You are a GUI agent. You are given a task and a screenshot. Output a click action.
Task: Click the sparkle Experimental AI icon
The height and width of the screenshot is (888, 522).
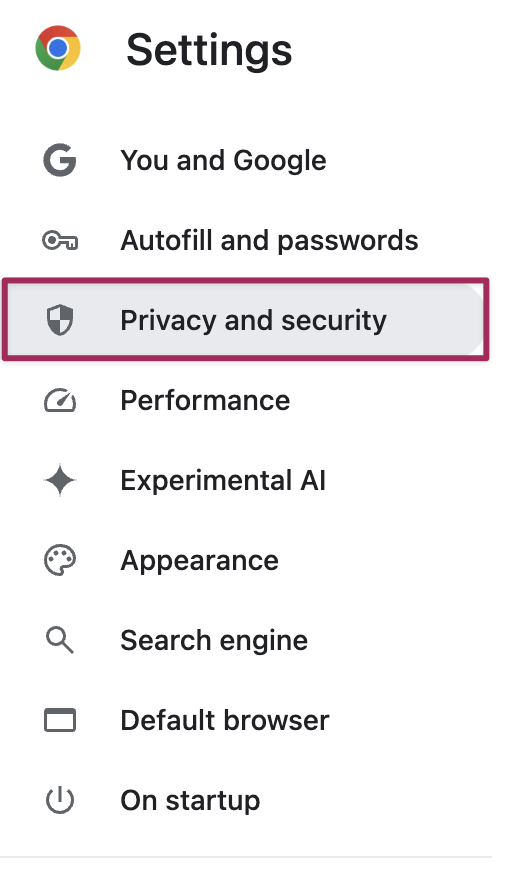[59, 480]
